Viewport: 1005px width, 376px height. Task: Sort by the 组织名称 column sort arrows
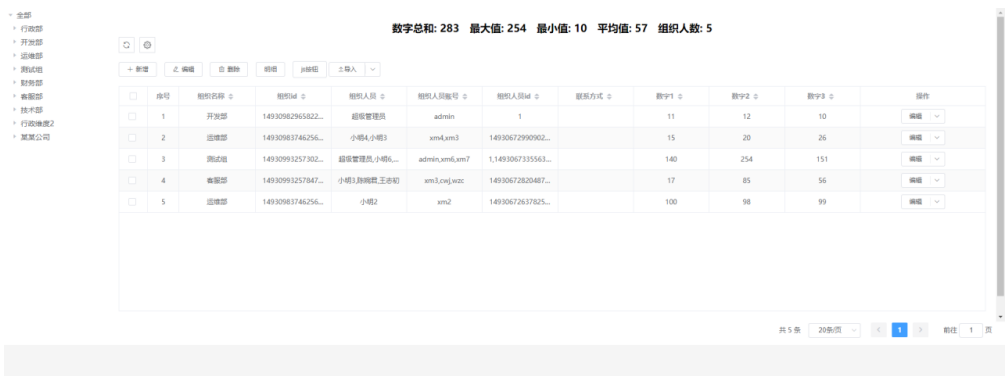(x=231, y=96)
